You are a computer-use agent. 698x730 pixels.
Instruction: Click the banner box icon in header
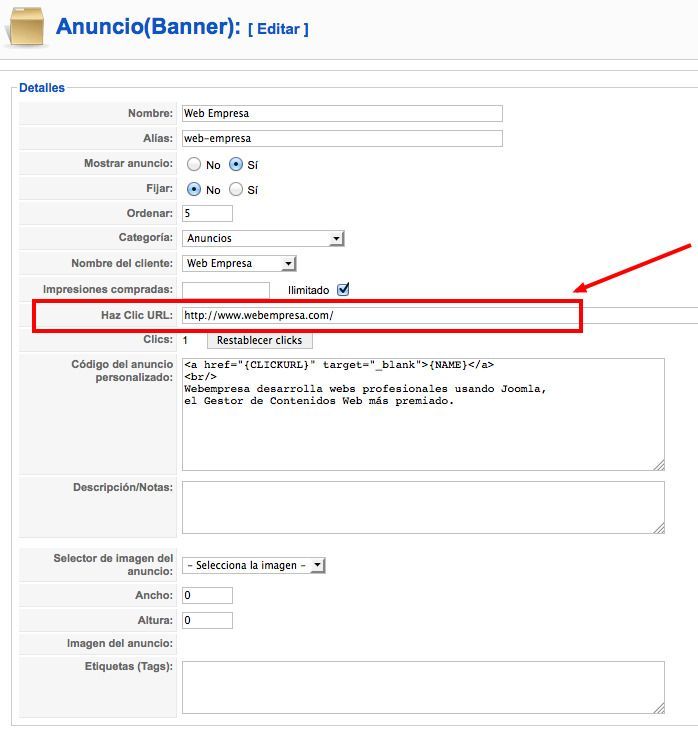pos(25,27)
